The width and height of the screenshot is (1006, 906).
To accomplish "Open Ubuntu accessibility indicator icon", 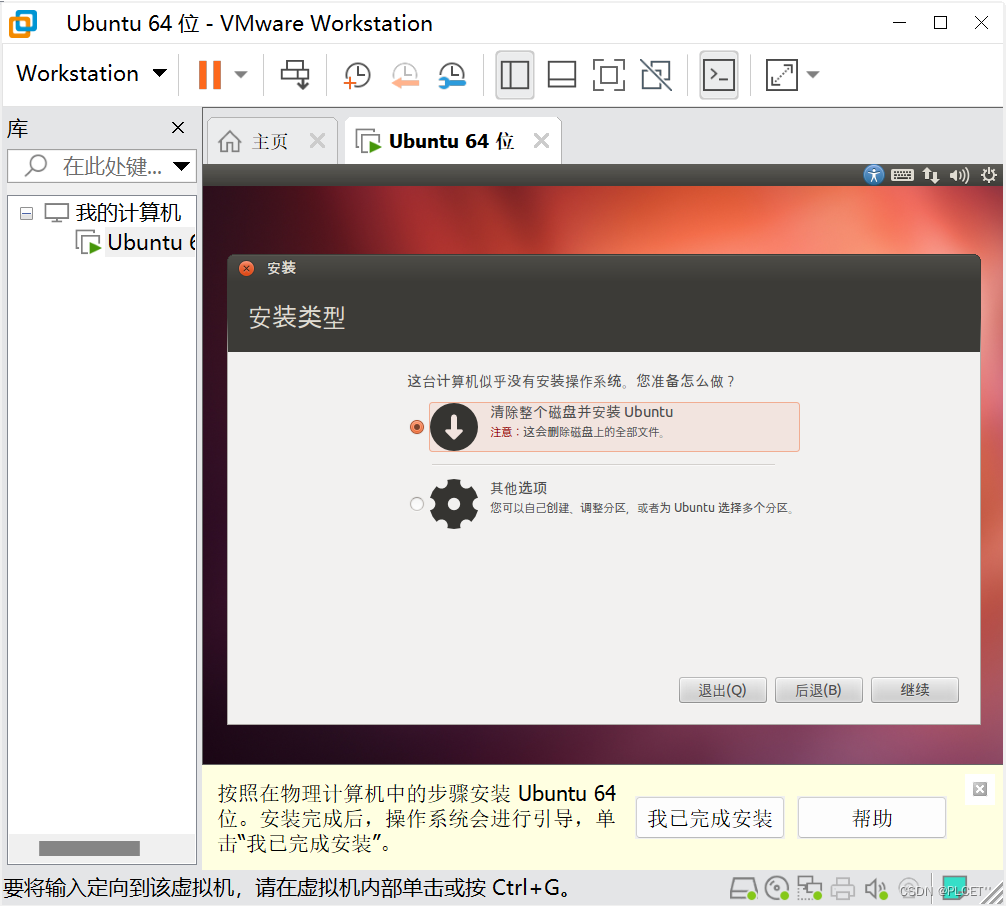I will [x=873, y=175].
